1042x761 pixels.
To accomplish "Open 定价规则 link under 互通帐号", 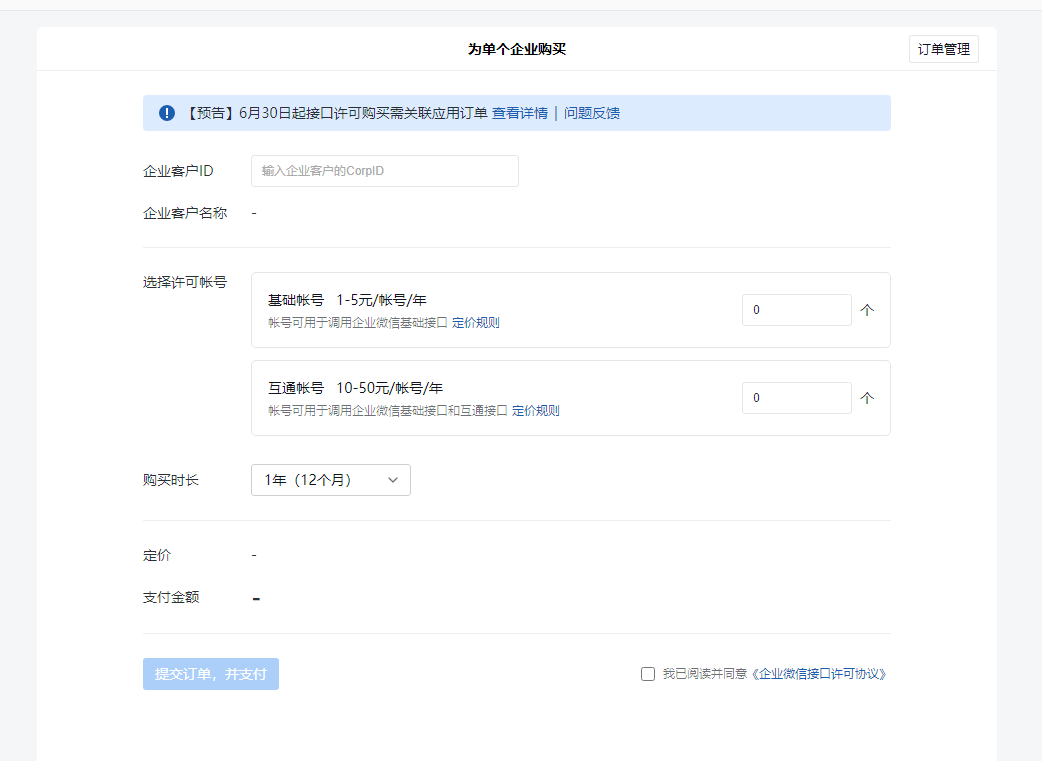I will pos(536,411).
